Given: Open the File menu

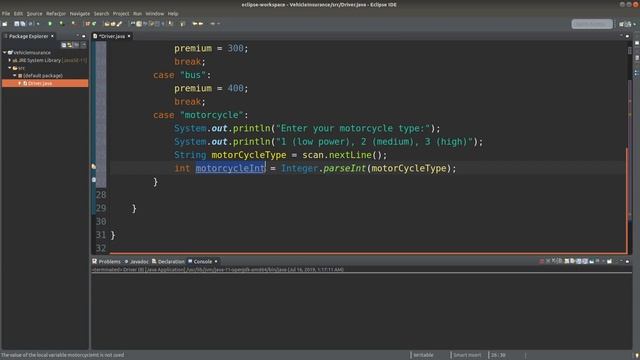Looking at the screenshot, I should point(6,13).
